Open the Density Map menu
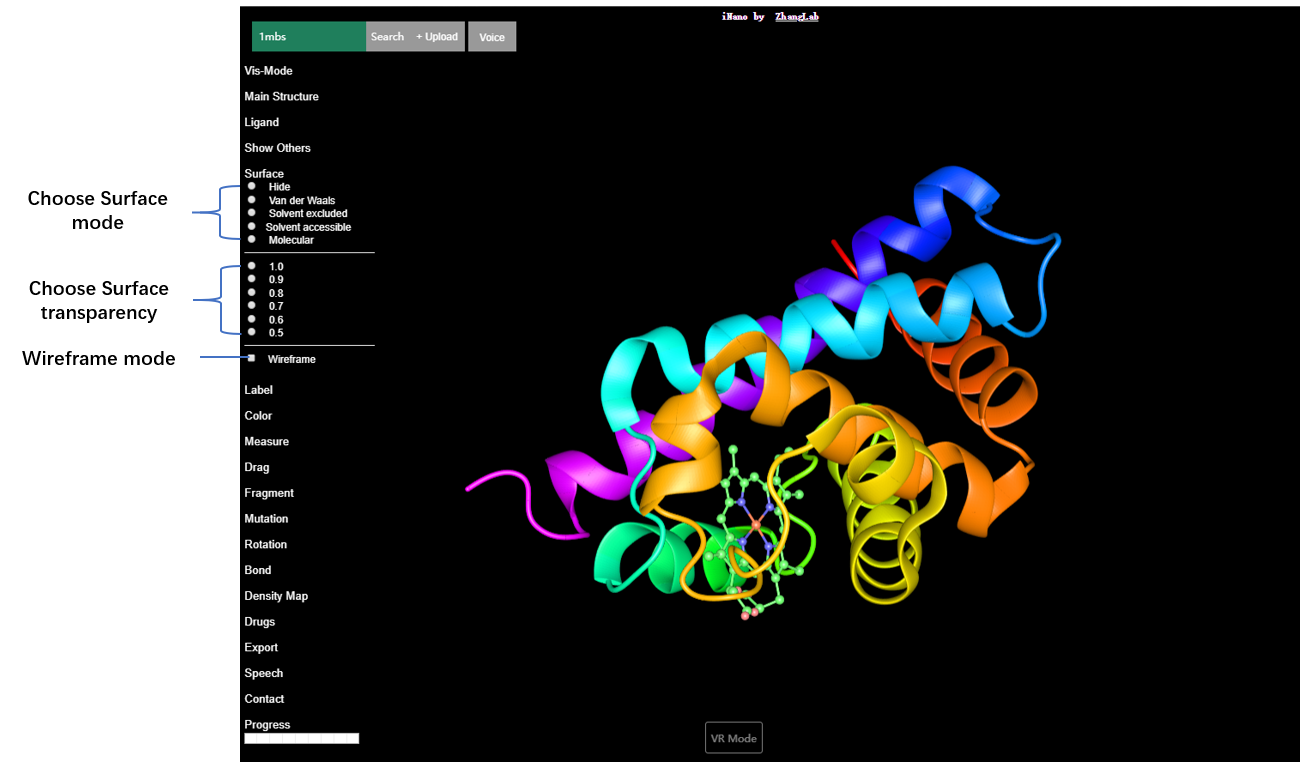 276,596
